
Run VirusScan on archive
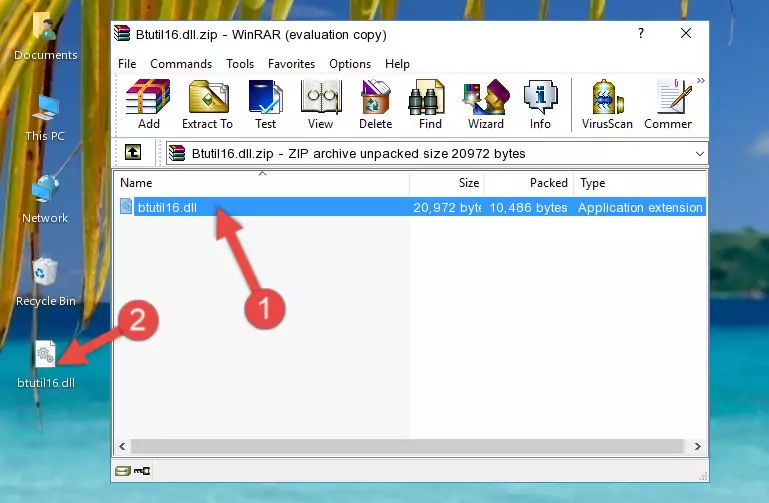pyautogui.click(x=607, y=104)
